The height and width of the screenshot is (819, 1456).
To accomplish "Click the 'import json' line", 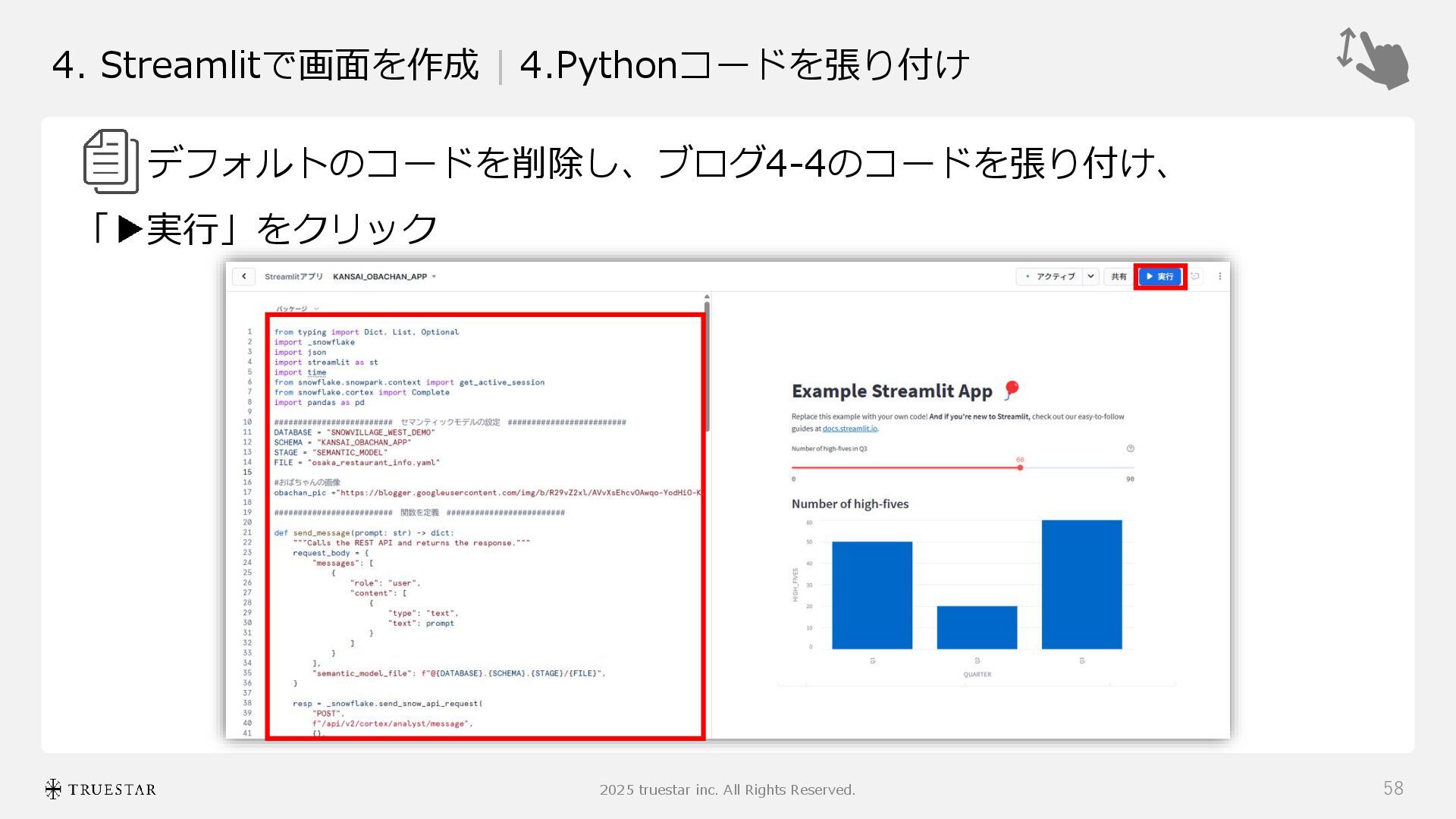I will click(300, 353).
